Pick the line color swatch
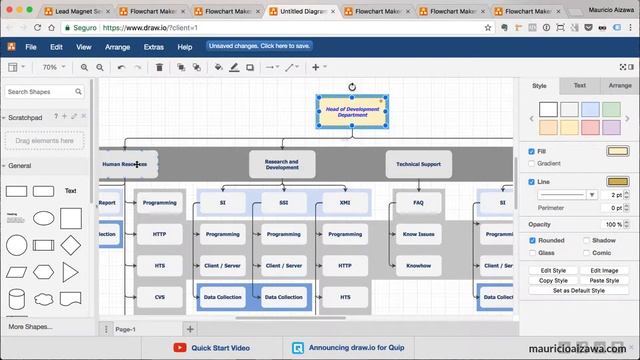The image size is (640, 360). [x=618, y=182]
